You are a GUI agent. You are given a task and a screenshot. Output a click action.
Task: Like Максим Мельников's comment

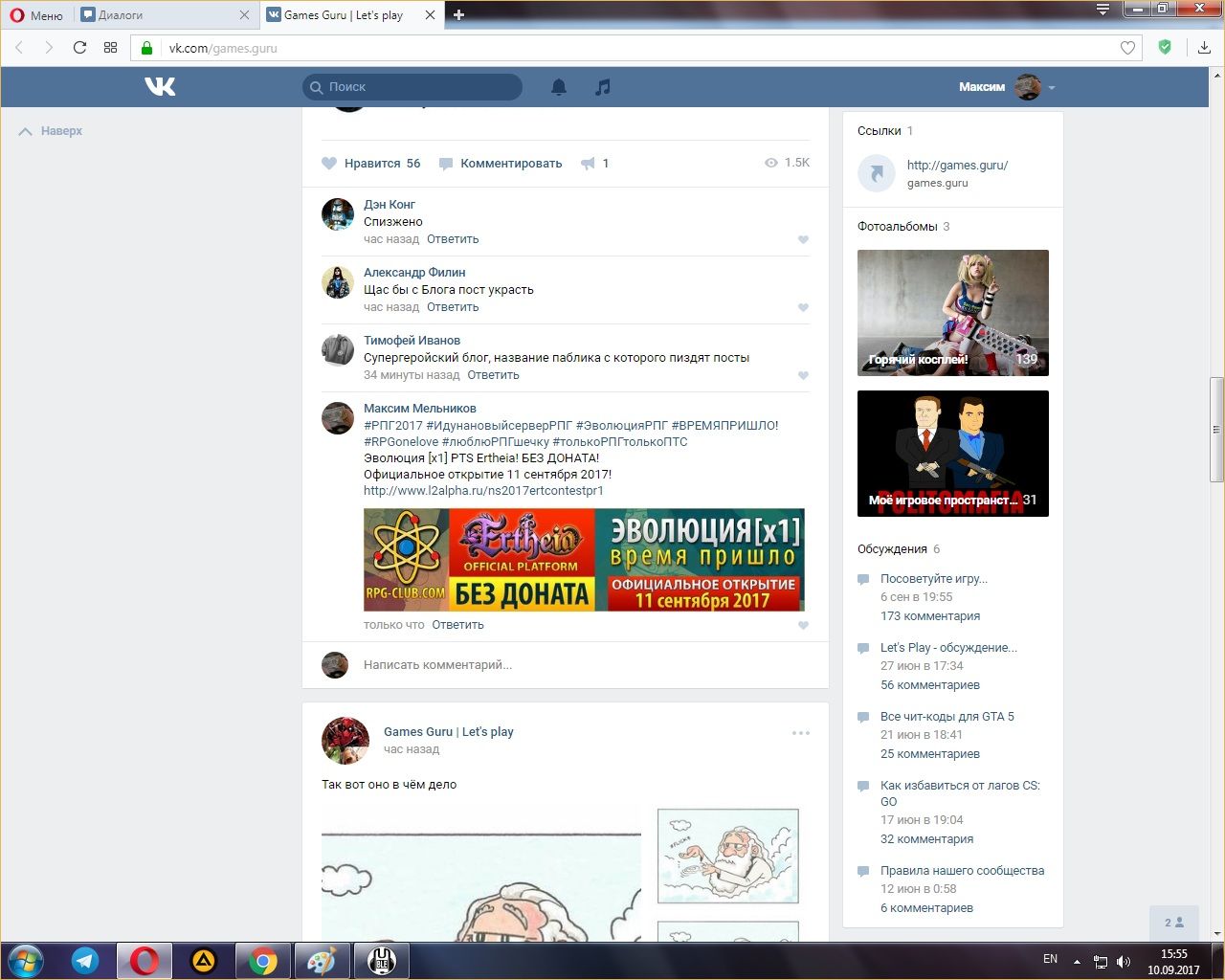click(x=803, y=625)
